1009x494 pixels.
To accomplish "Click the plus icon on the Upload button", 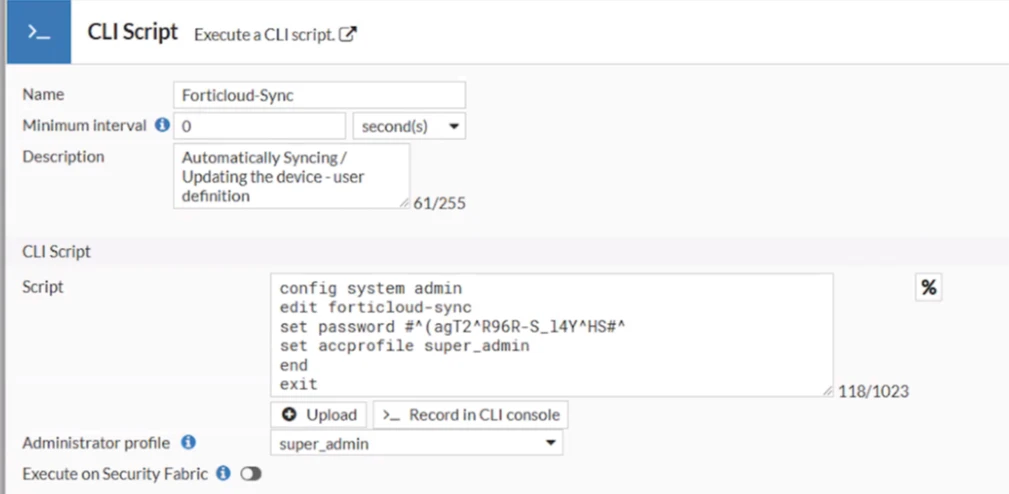I will click(289, 415).
